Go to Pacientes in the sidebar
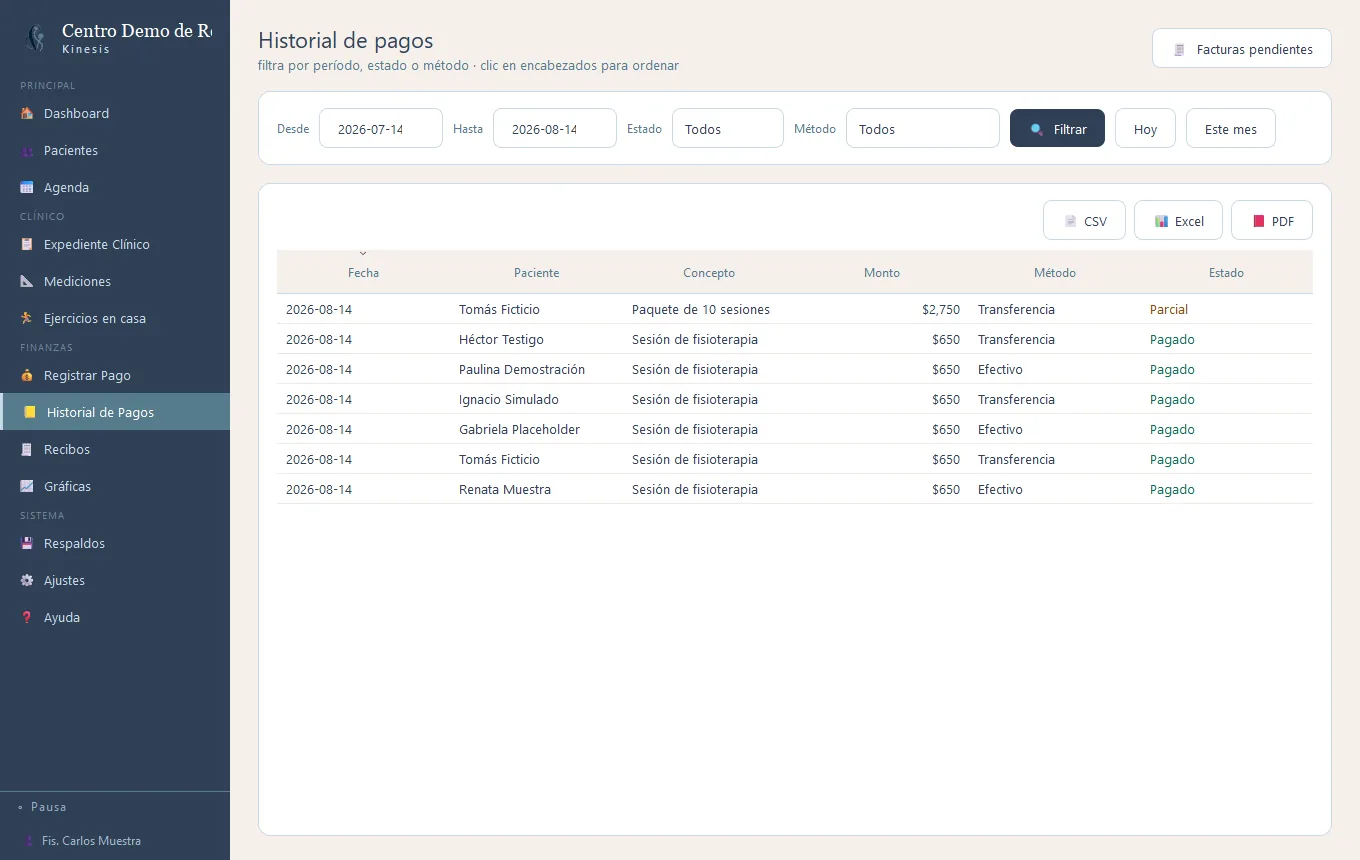The height and width of the screenshot is (860, 1360). coord(115,150)
